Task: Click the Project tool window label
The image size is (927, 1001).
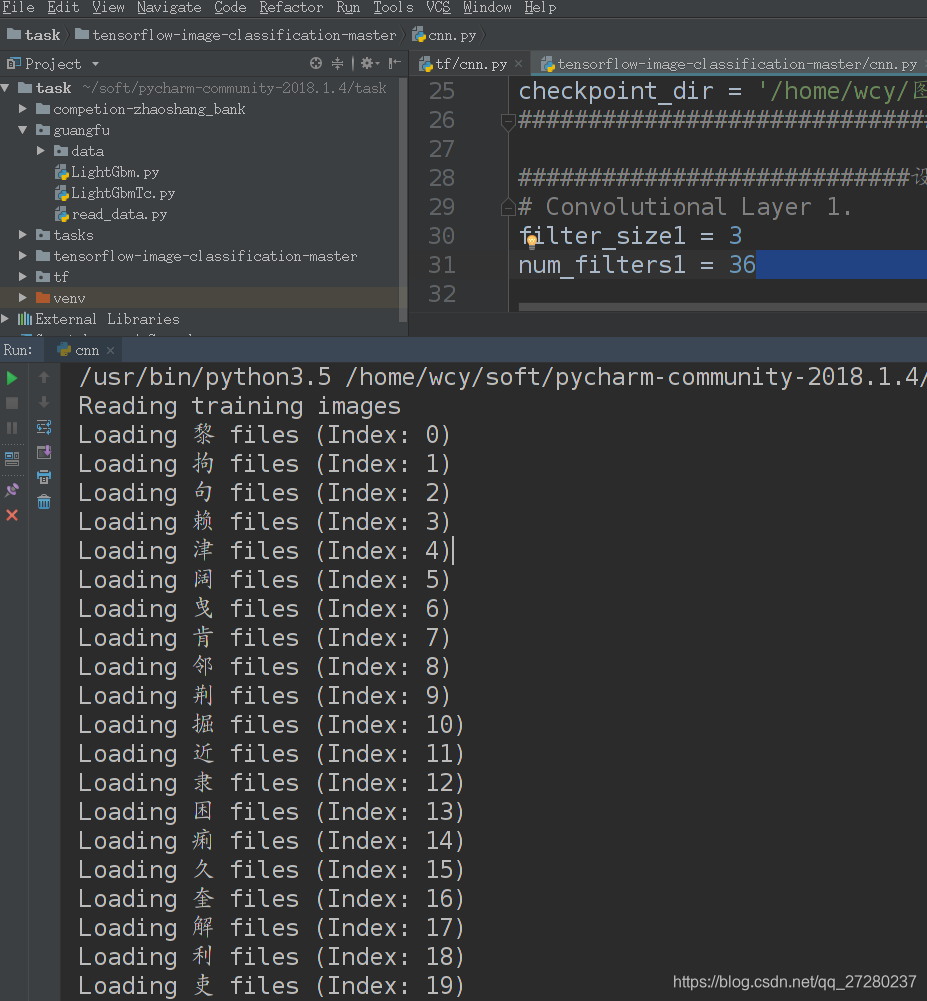Action: (x=44, y=64)
